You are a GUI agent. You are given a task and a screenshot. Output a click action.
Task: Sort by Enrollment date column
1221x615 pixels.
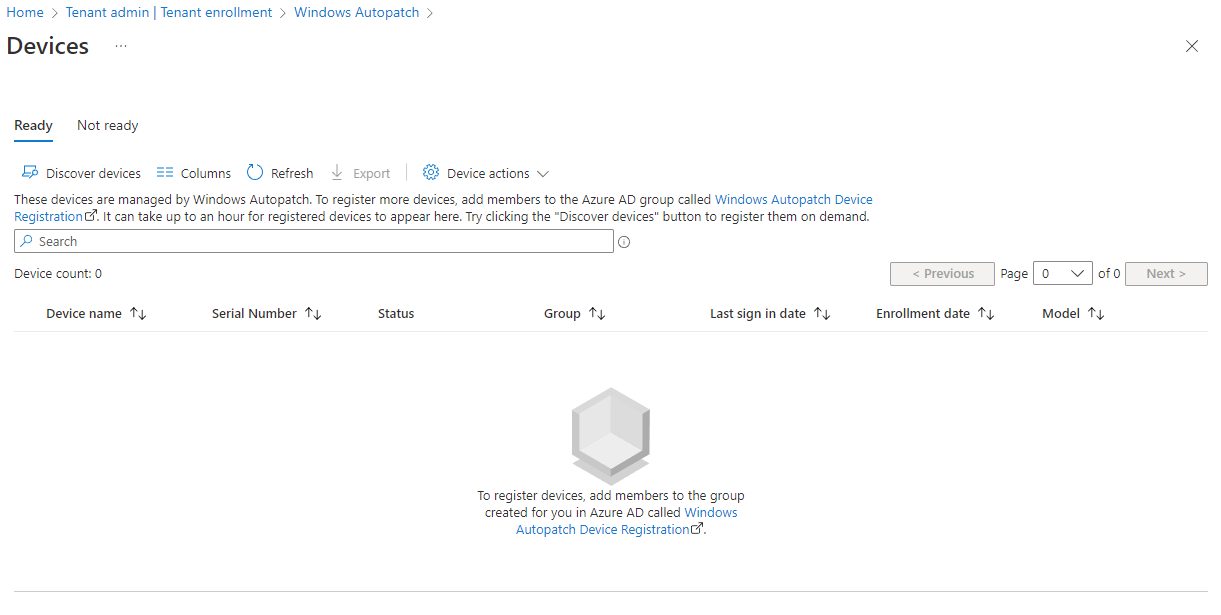click(x=935, y=314)
